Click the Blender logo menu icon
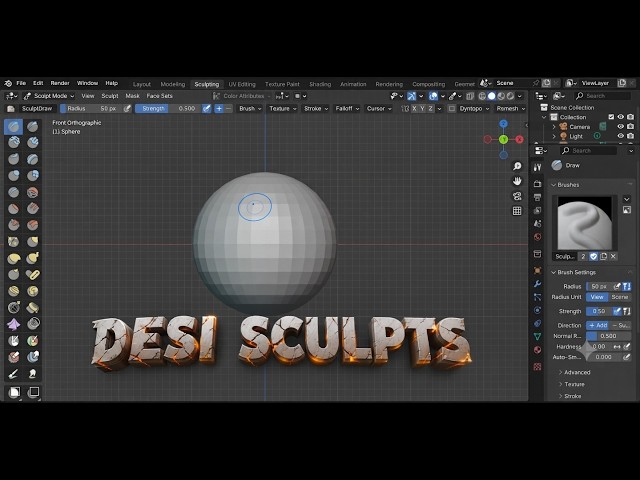The width and height of the screenshot is (640, 480). 8,83
